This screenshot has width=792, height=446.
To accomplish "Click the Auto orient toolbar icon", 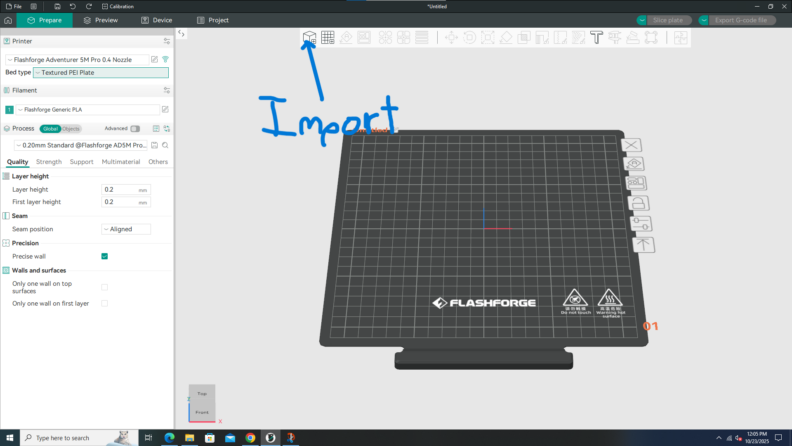I will tap(346, 37).
